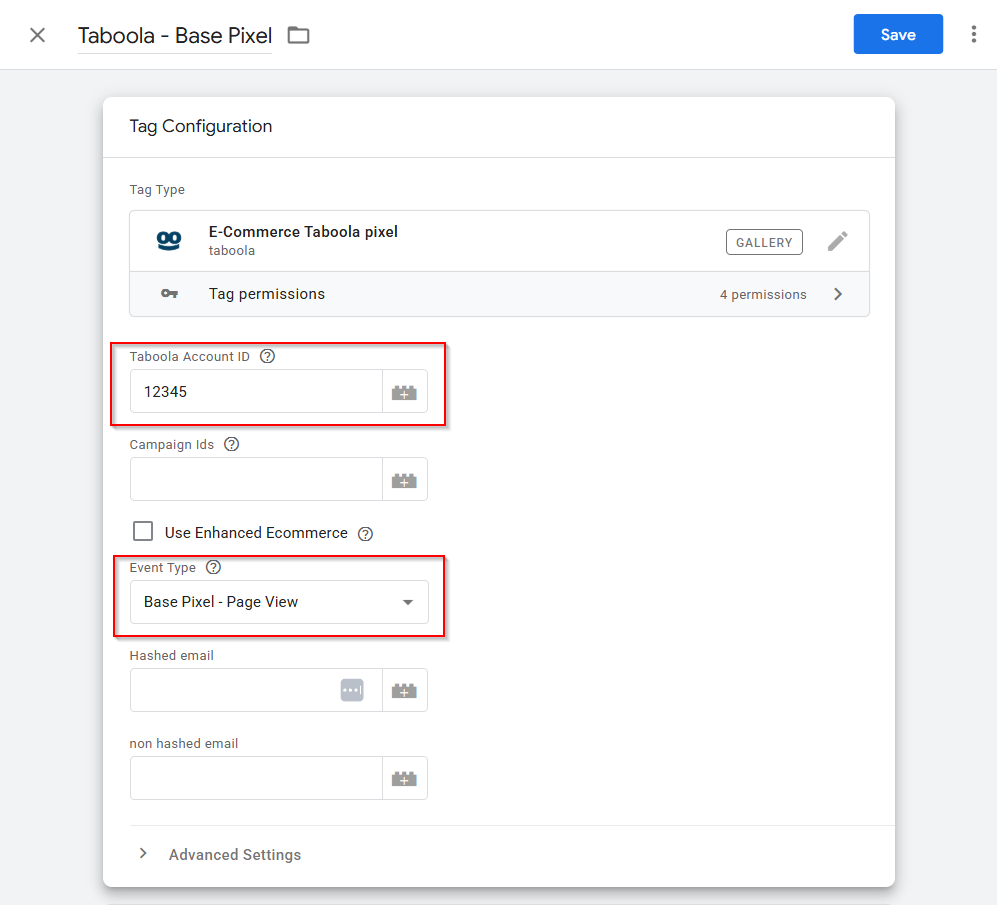
Task: Insert variable for Hashed email field
Action: coord(404,690)
